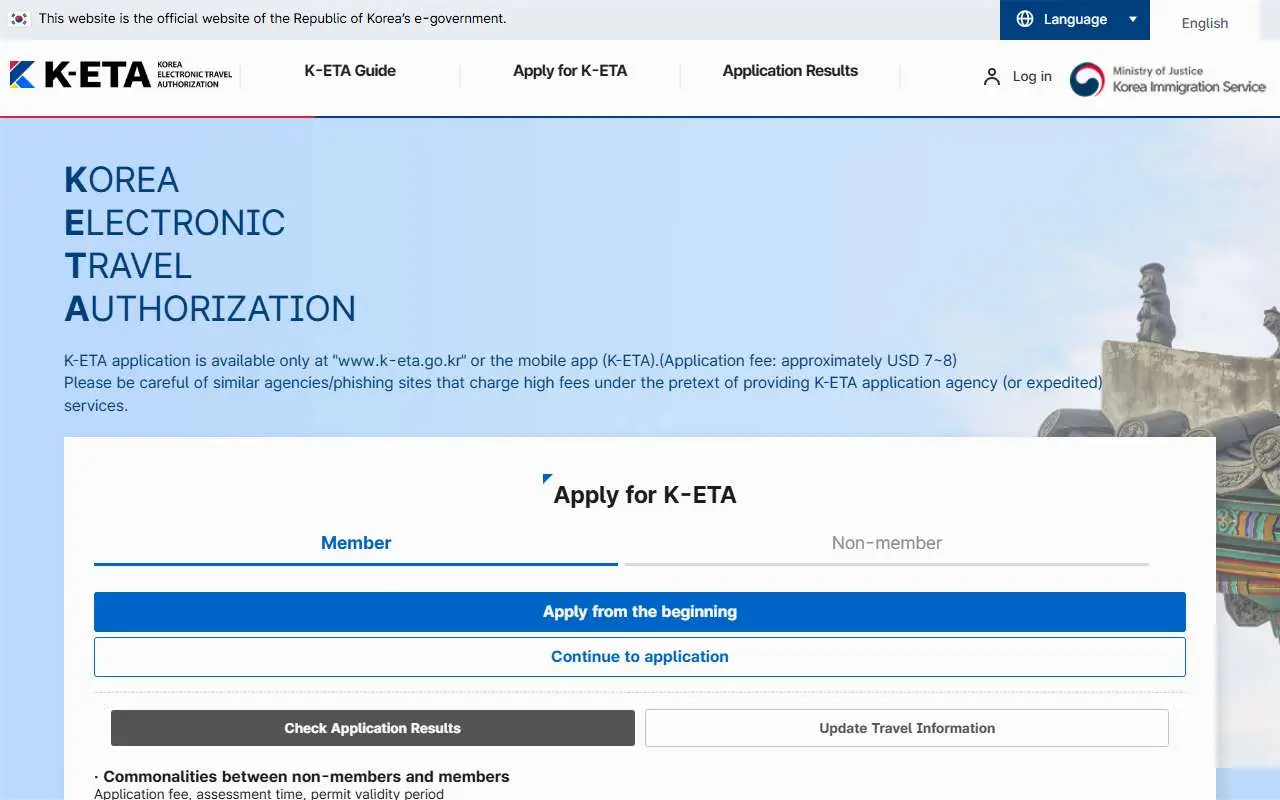Open the Application Results menu
This screenshot has height=800, width=1280.
click(790, 71)
